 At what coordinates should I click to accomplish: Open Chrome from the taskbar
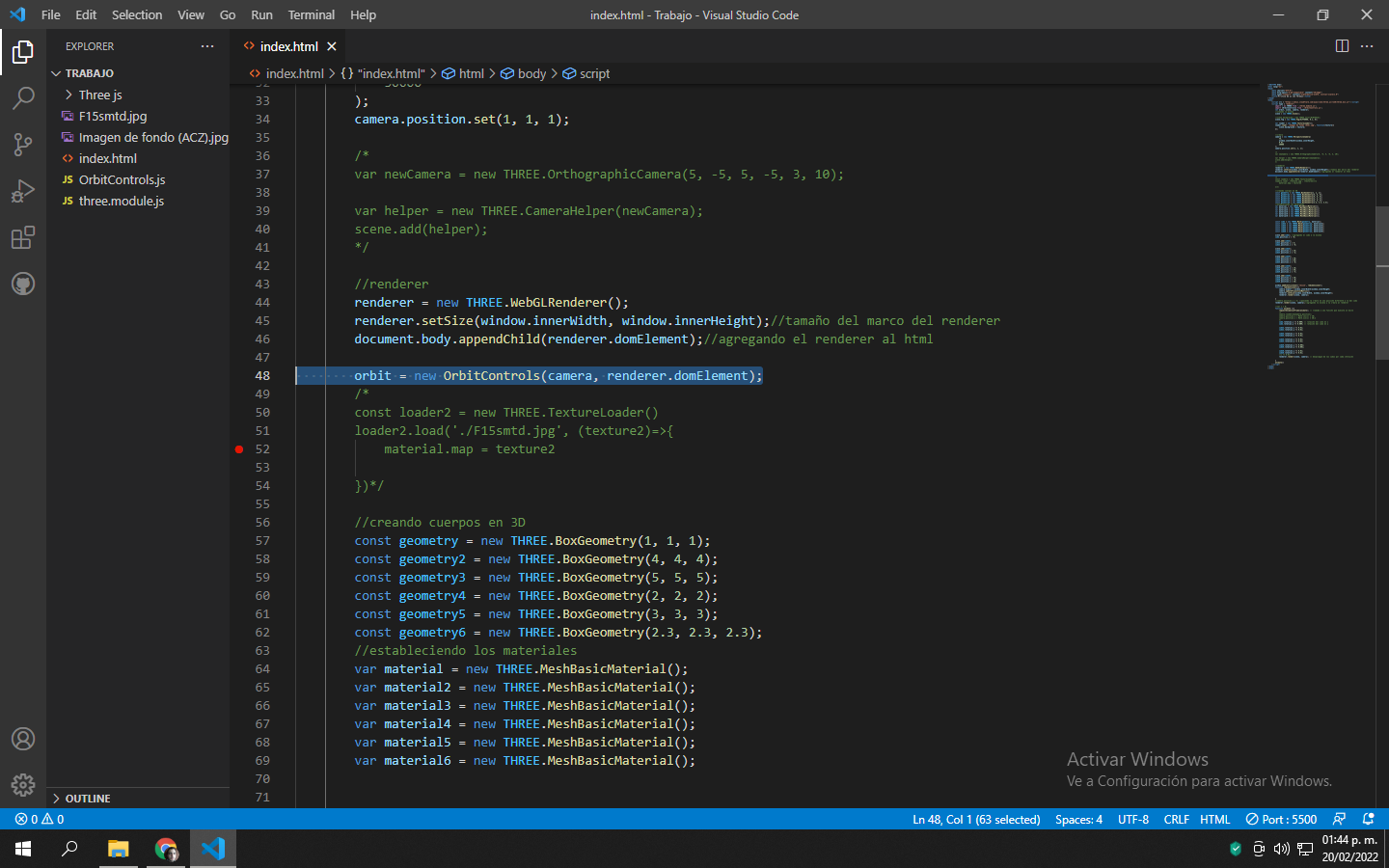tap(166, 849)
